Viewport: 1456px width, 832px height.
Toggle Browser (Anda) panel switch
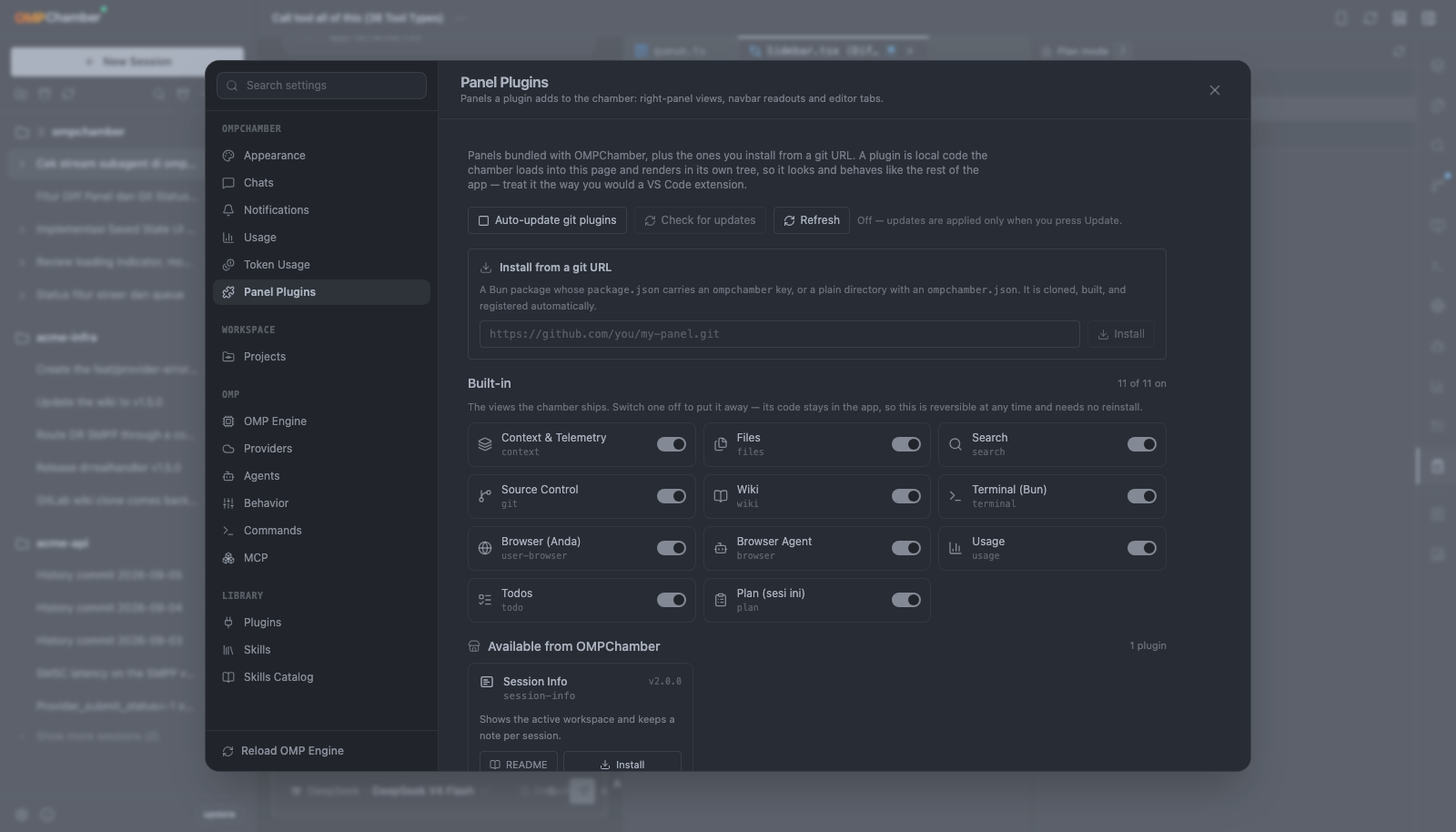tap(672, 548)
